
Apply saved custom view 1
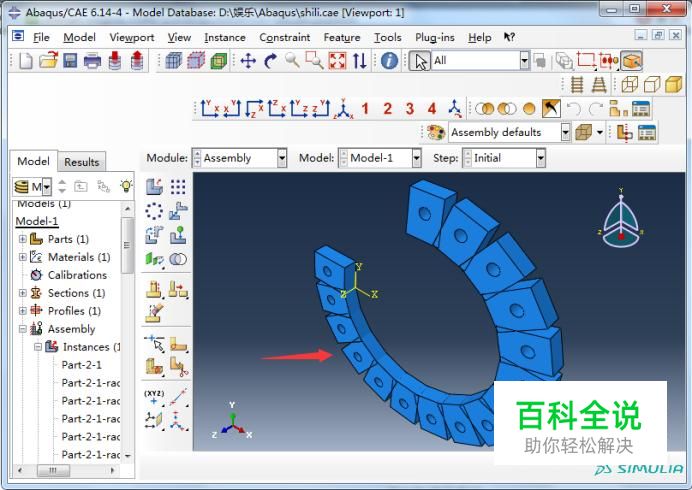point(365,109)
